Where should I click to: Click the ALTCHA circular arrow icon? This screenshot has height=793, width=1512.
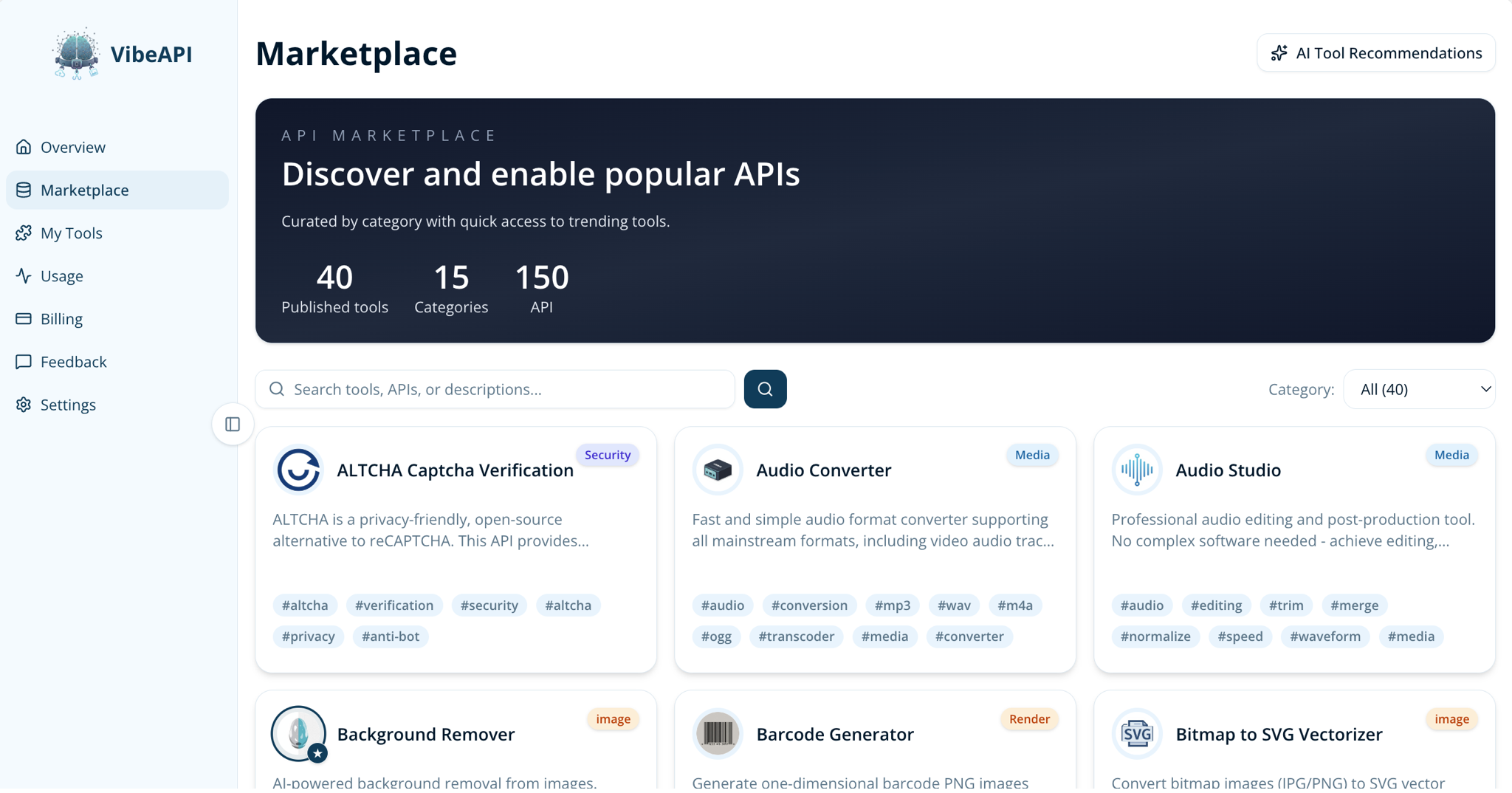click(x=298, y=469)
